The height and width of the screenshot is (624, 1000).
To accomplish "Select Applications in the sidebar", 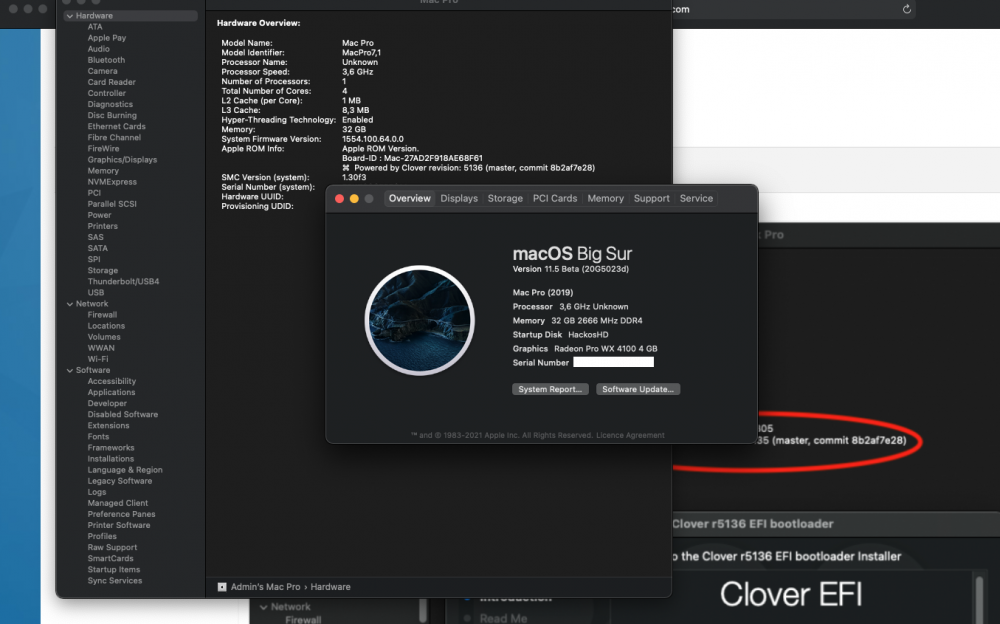I will pyautogui.click(x=111, y=392).
